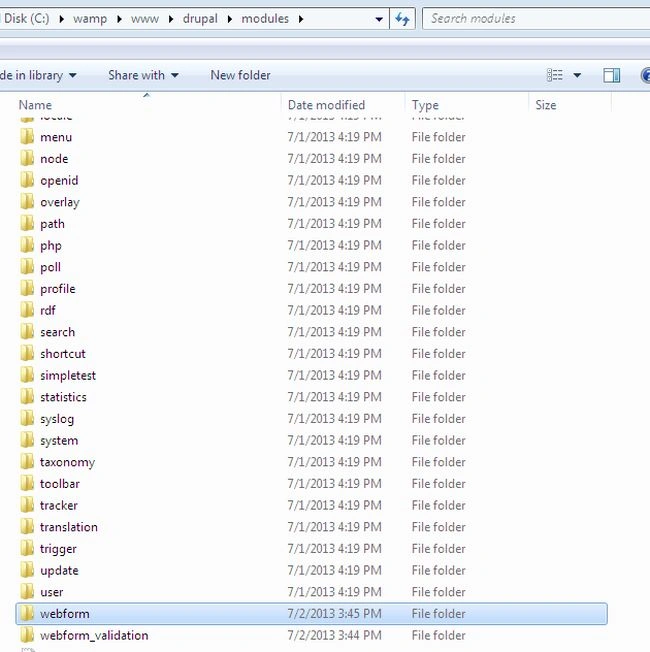Select the profile folder name
The image size is (650, 652).
pyautogui.click(x=58, y=289)
